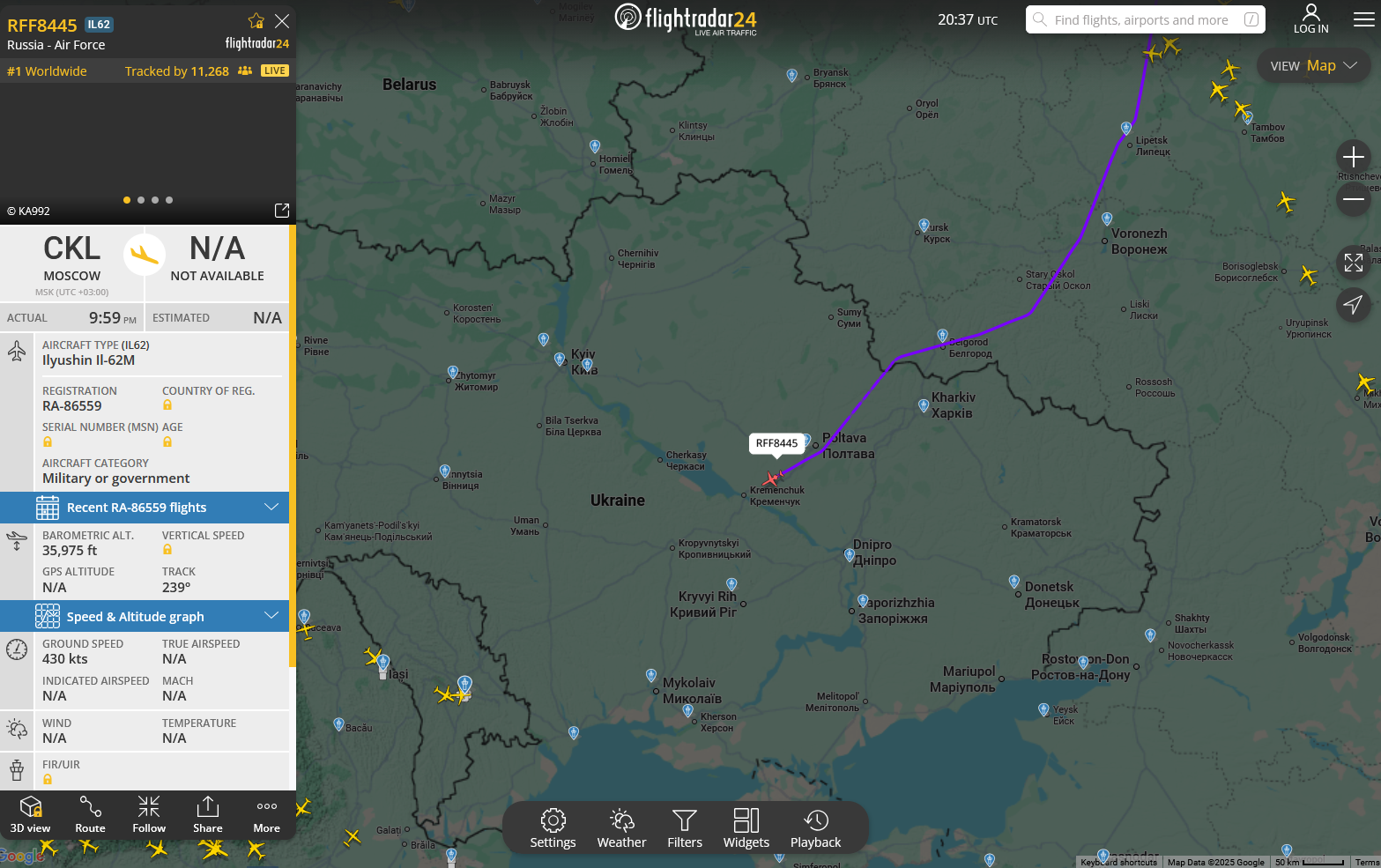Open flight Playback
The height and width of the screenshot is (868, 1381).
click(816, 828)
